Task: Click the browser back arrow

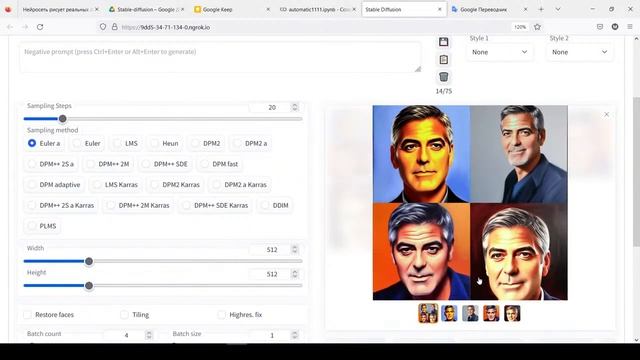Action: click(x=10, y=27)
